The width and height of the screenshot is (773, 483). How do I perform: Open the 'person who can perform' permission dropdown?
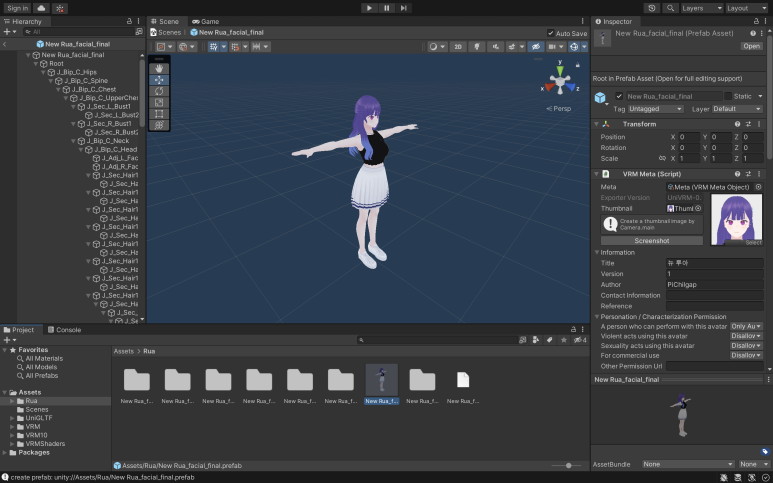pyautogui.click(x=746, y=326)
